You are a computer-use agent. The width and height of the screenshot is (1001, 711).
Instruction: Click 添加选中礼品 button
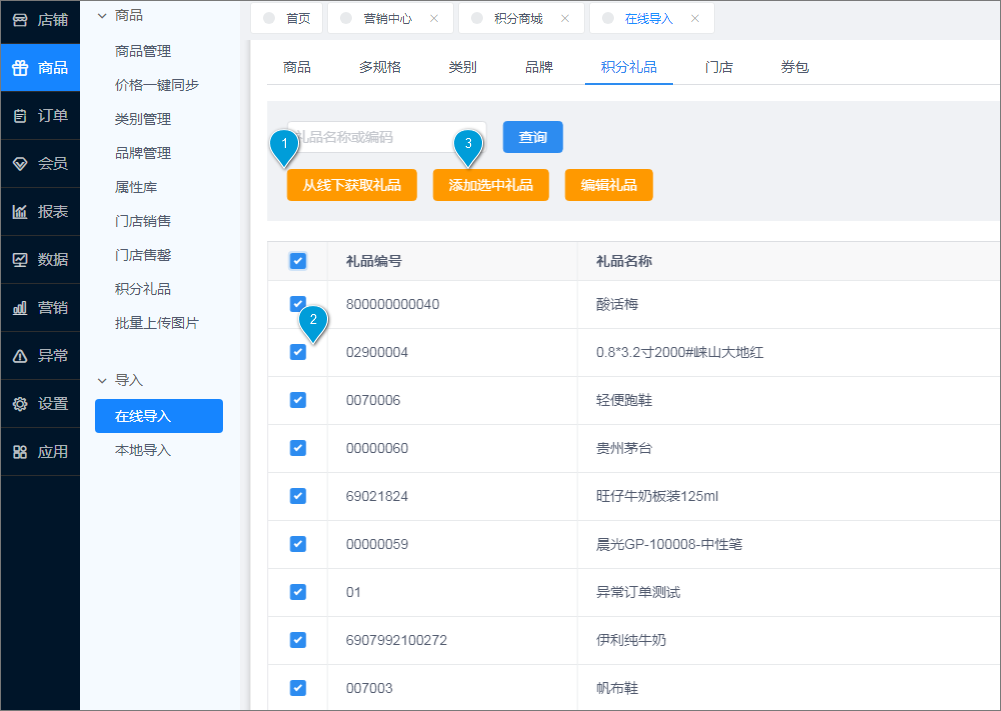(491, 185)
